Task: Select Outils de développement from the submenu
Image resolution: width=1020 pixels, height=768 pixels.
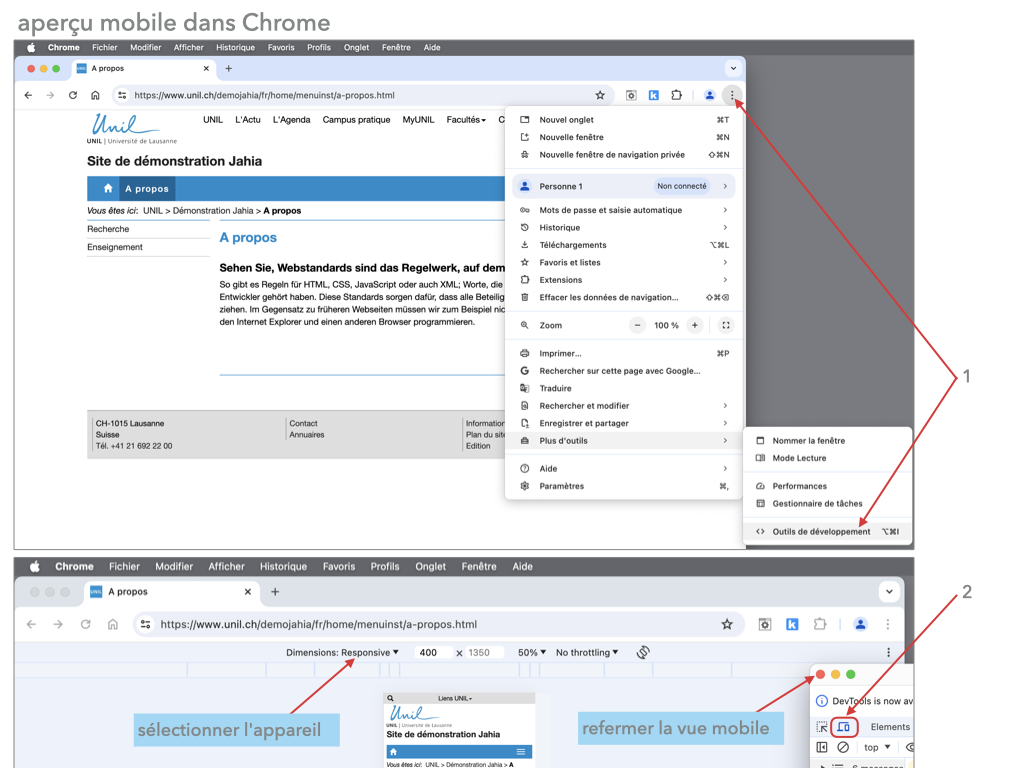Action: pos(820,532)
